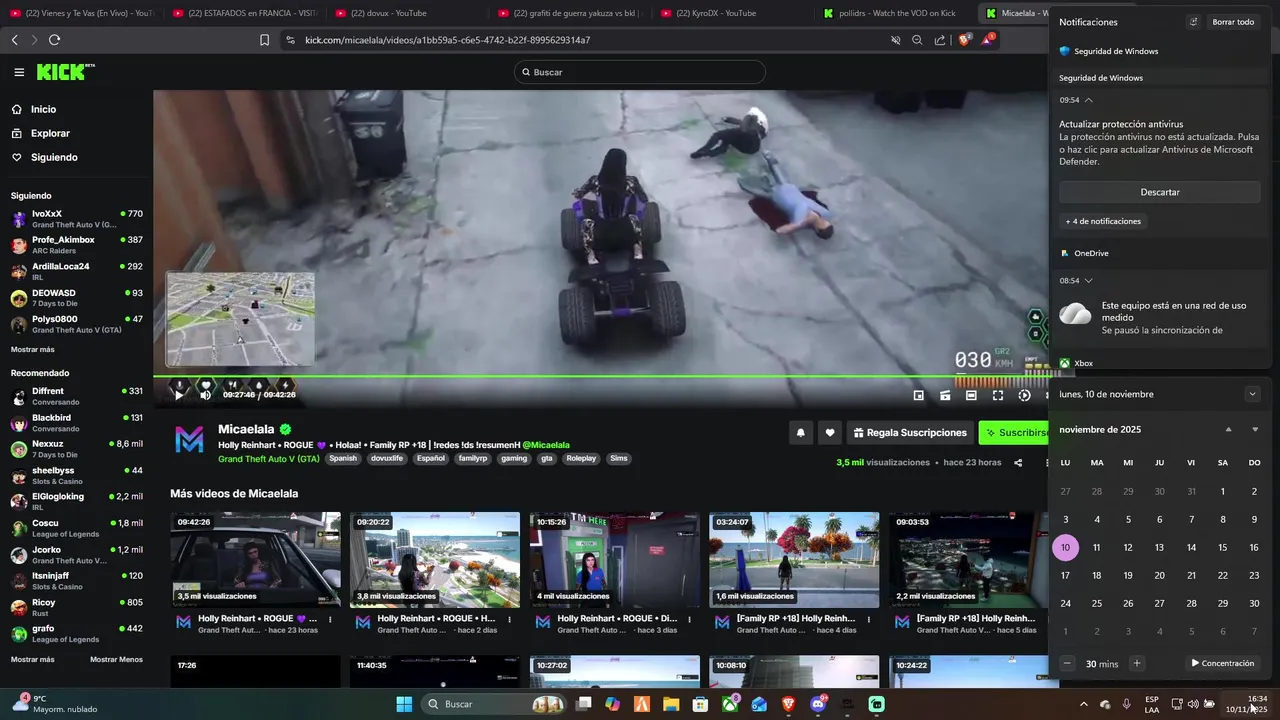
Task: Seek on the video progress bar
Action: click(600, 376)
